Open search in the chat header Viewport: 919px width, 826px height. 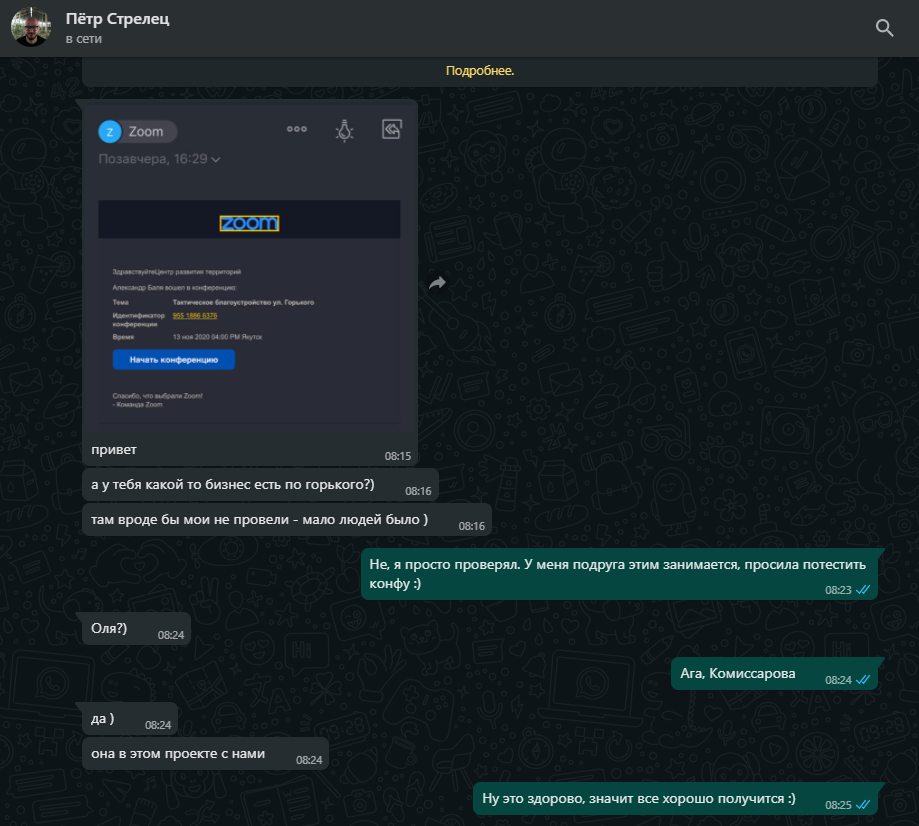click(884, 28)
